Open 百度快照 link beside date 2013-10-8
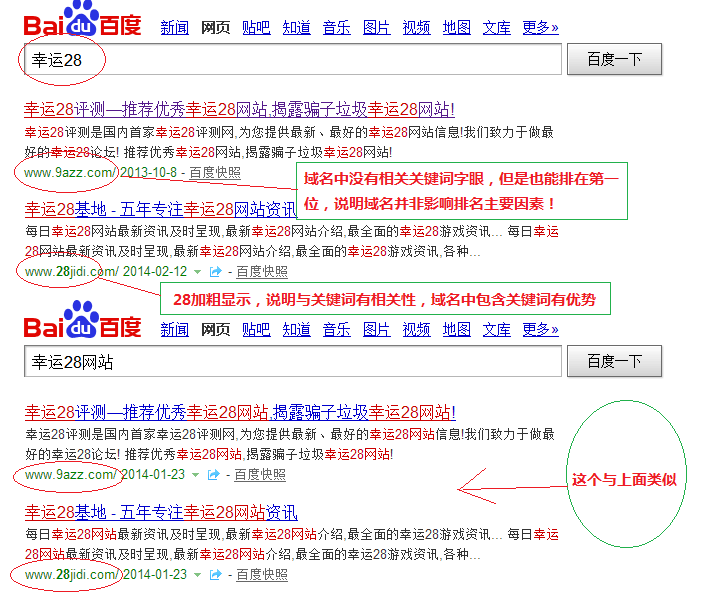The height and width of the screenshot is (602, 714). pos(215,173)
